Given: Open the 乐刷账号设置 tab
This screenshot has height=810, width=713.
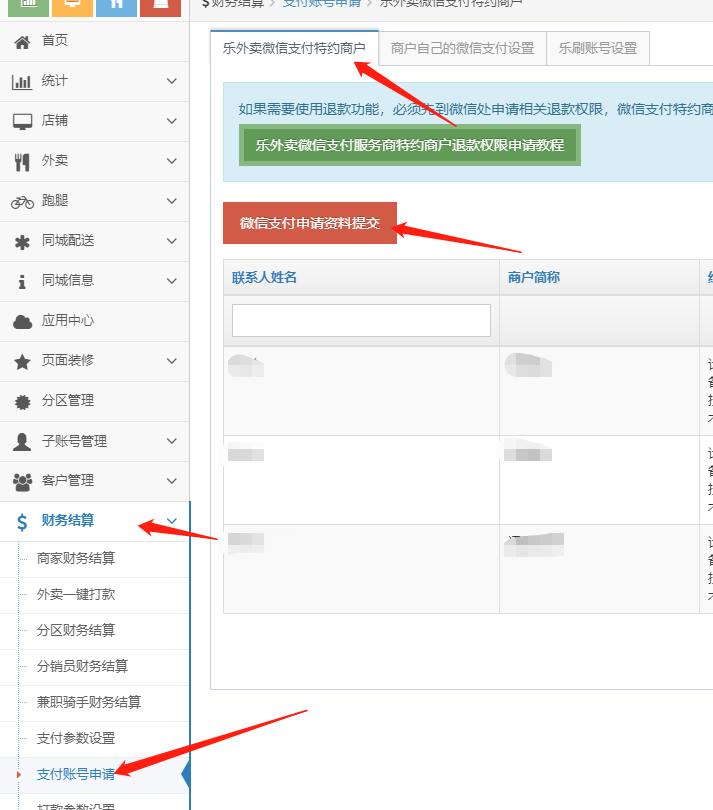Looking at the screenshot, I should click(x=598, y=48).
